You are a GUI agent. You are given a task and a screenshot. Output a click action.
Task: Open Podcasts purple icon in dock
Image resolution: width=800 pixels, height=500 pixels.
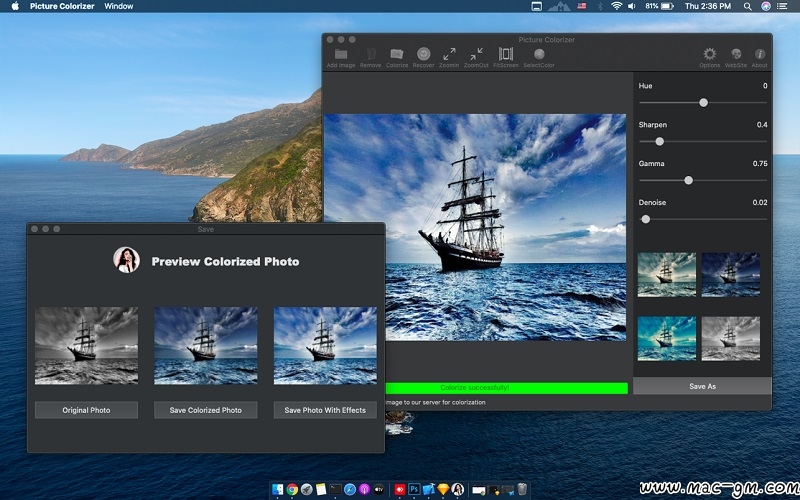click(364, 489)
